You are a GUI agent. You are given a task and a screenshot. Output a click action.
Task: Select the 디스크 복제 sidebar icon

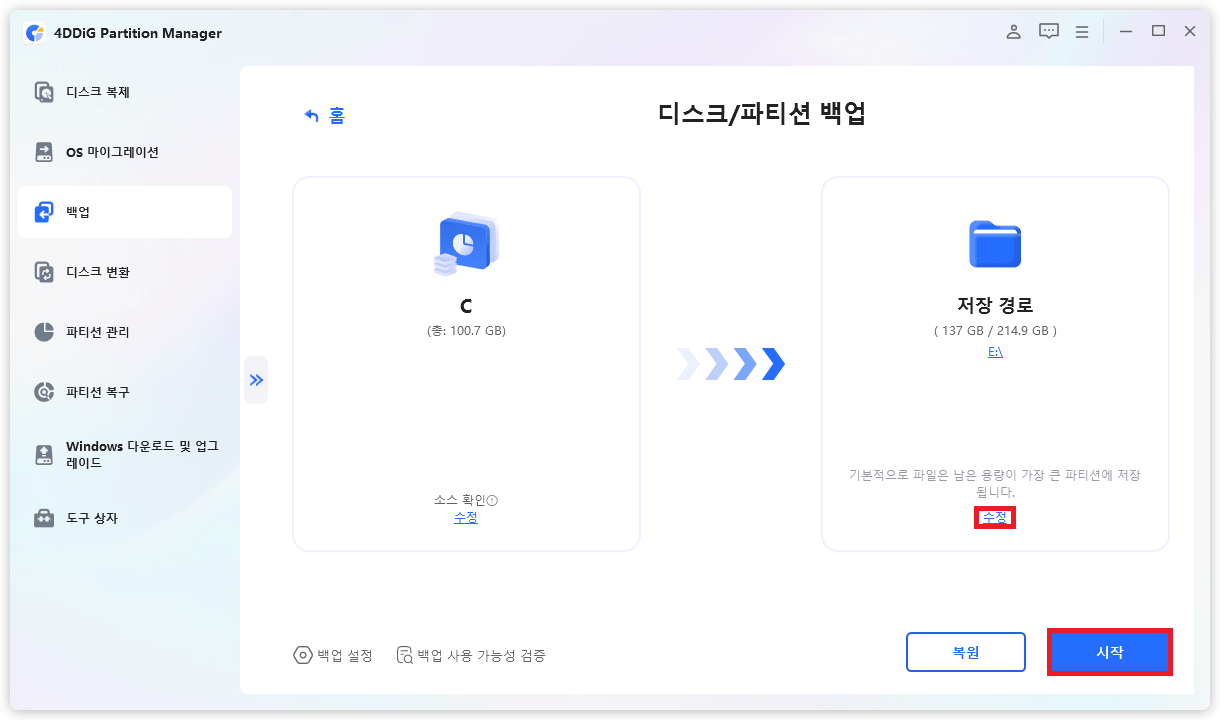pyautogui.click(x=45, y=91)
